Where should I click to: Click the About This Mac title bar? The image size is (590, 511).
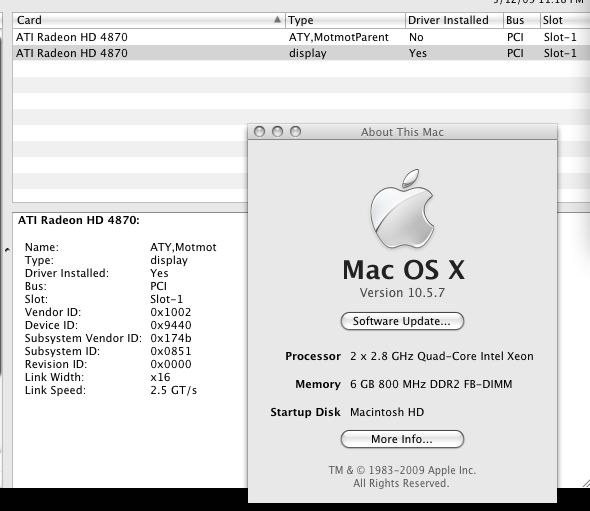pos(402,132)
